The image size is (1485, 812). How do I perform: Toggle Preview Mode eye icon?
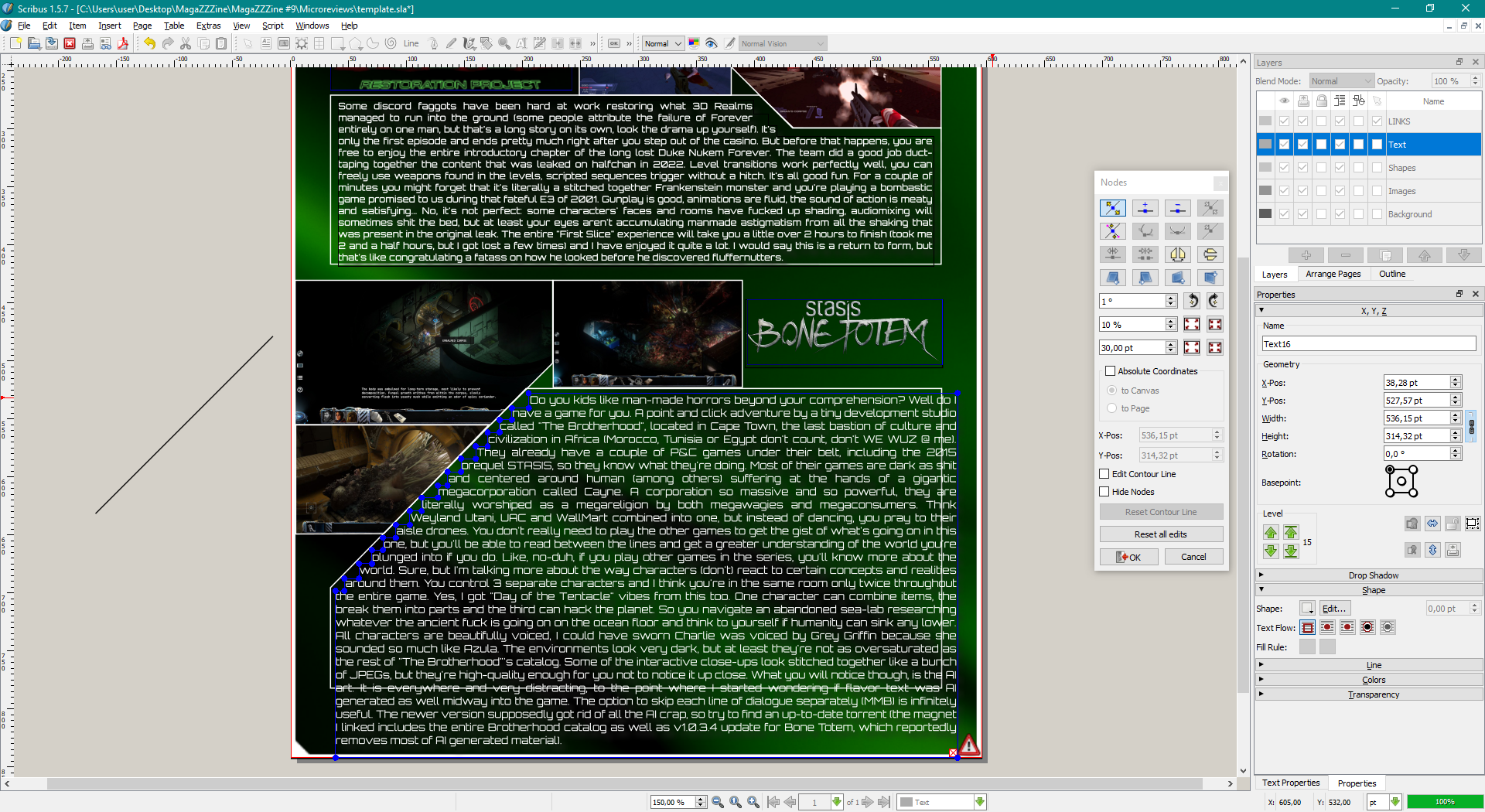click(712, 43)
